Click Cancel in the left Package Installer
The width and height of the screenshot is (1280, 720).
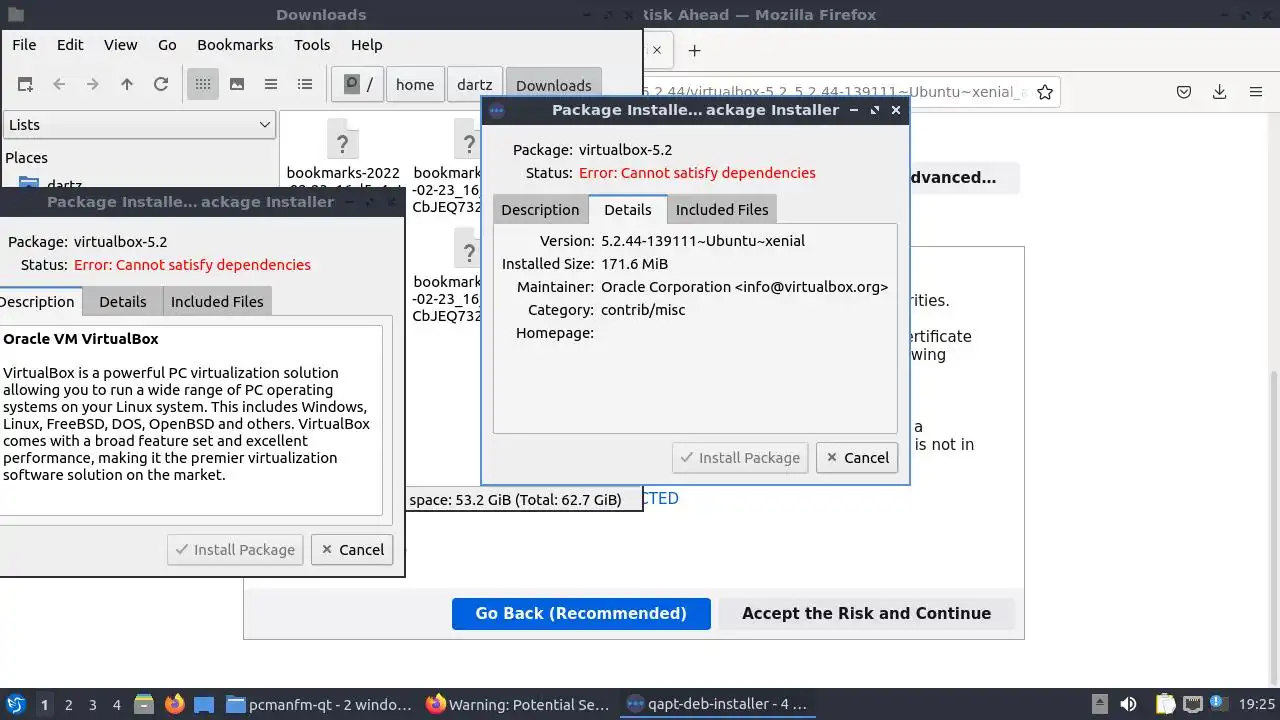[352, 550]
